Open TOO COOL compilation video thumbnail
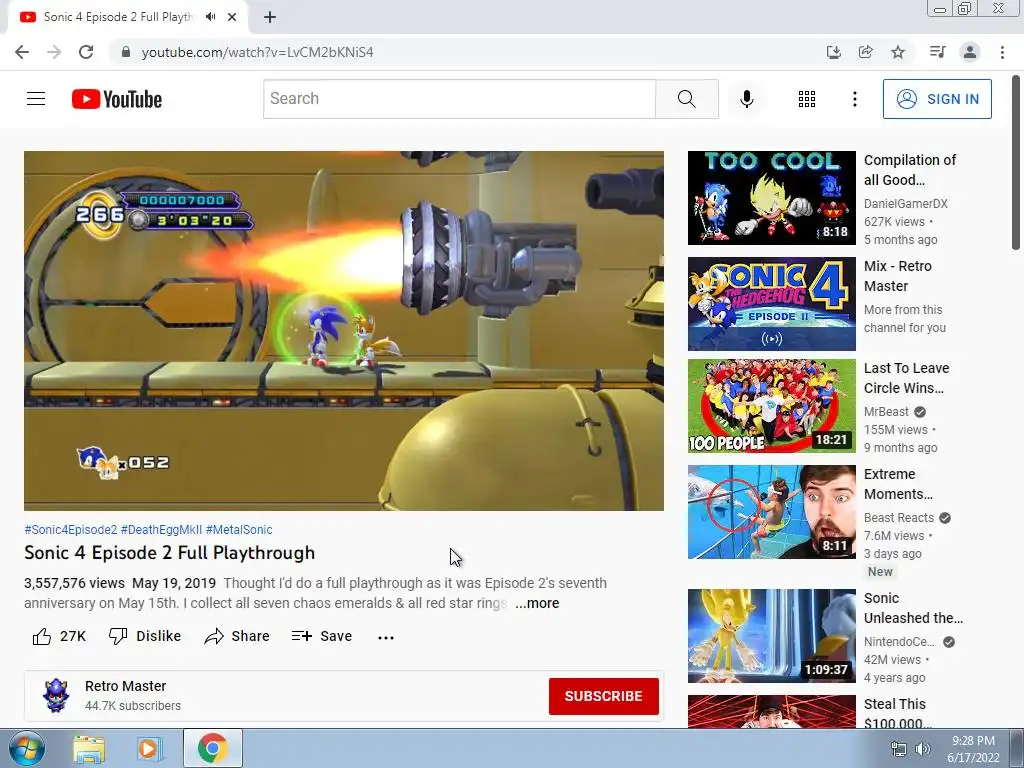 (771, 198)
